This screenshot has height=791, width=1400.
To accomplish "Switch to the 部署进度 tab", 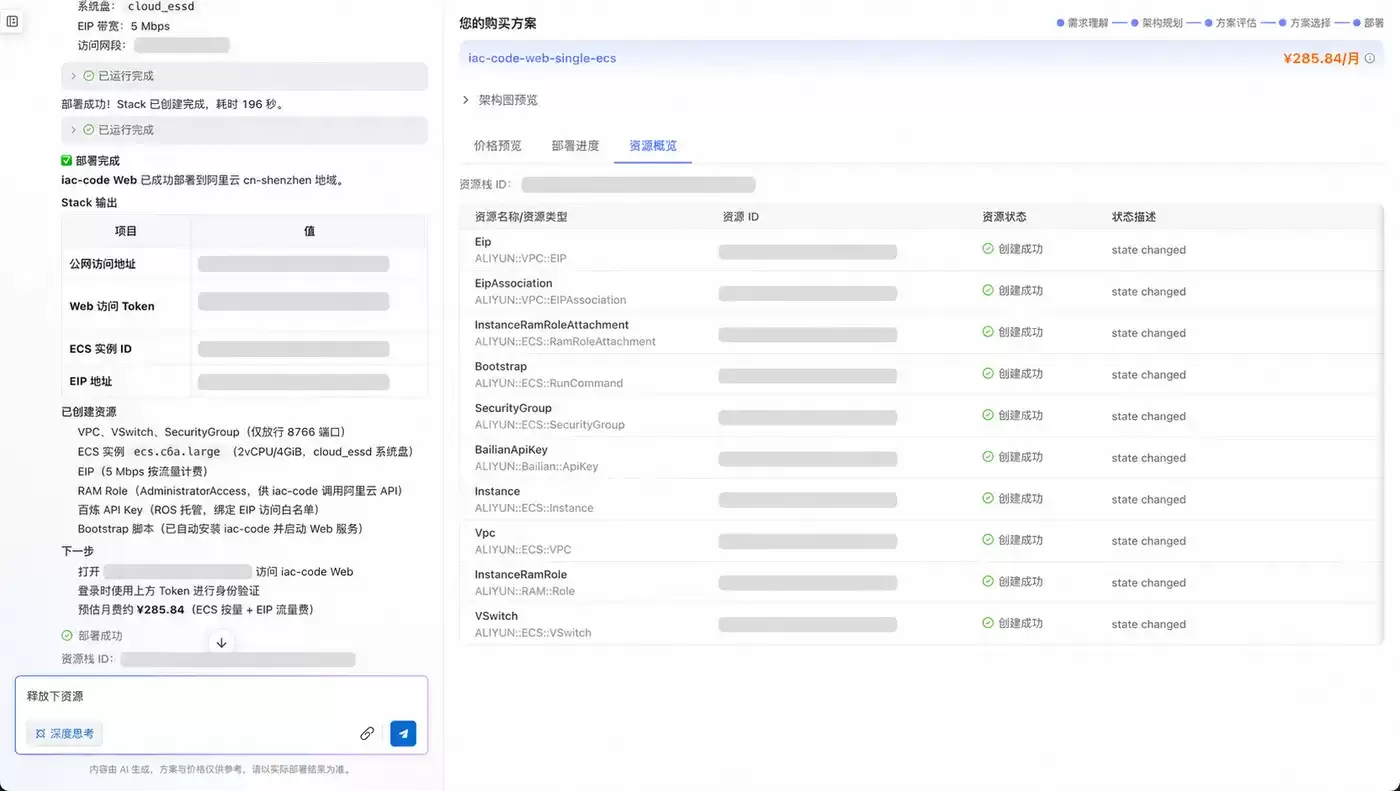I will (576, 146).
